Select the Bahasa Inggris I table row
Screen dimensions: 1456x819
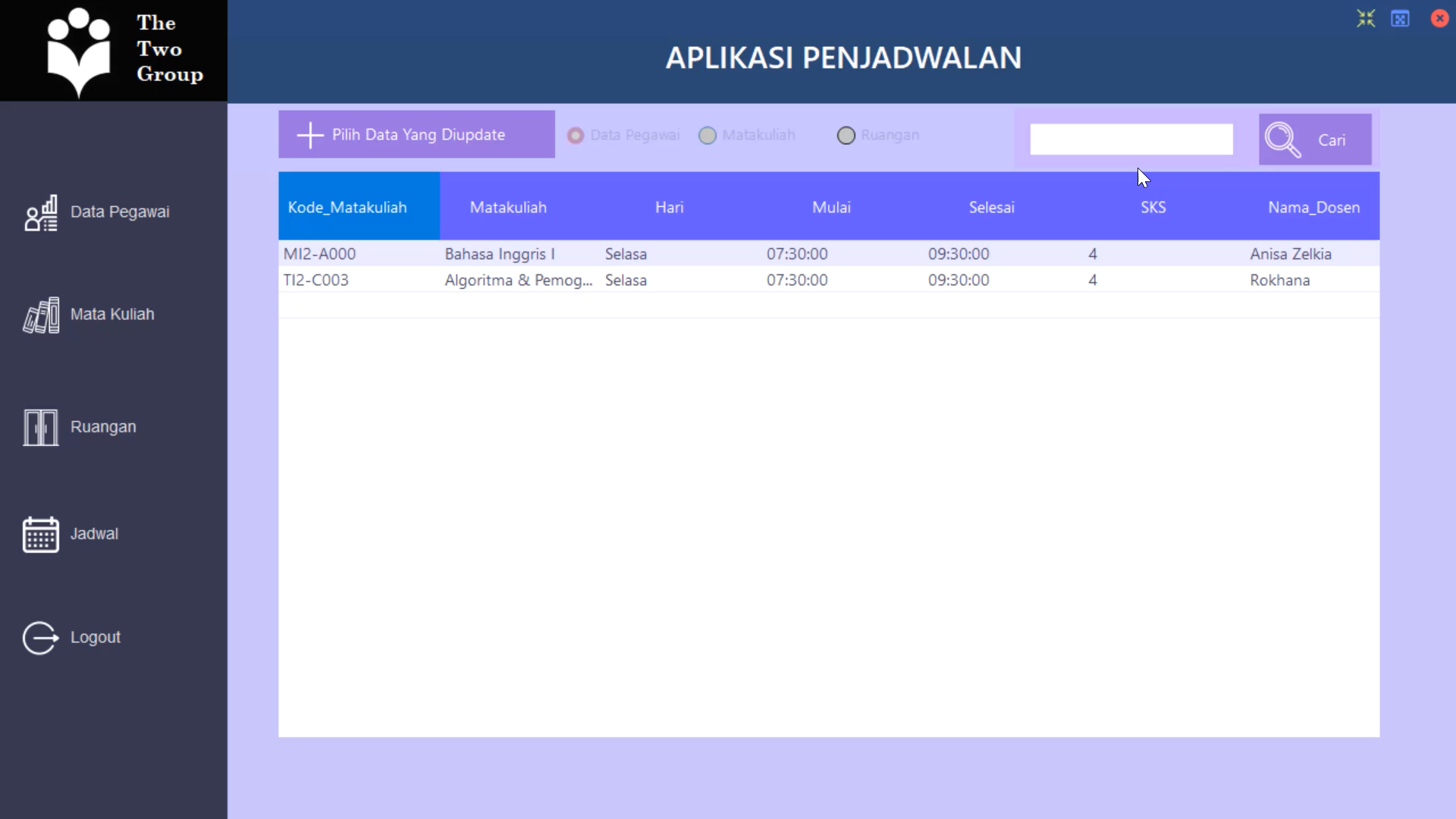[682, 253]
